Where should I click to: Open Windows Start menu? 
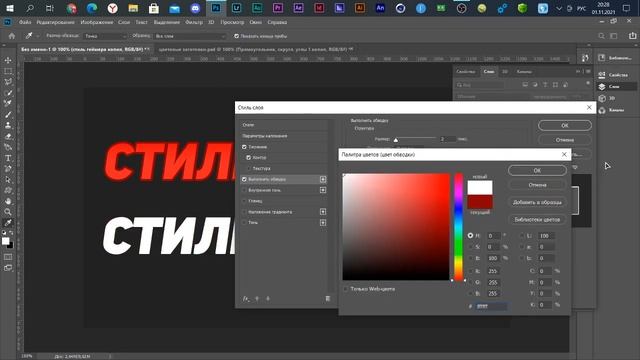click(x=9, y=8)
